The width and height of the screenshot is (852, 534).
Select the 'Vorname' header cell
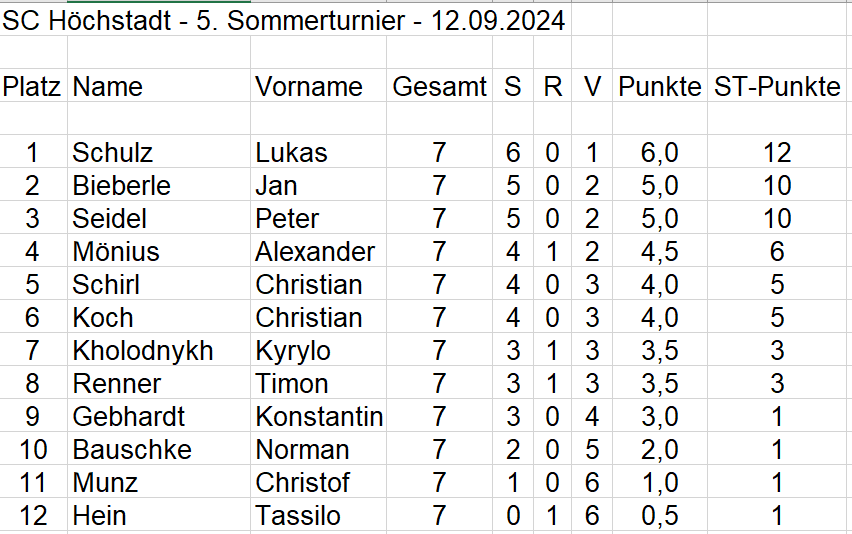coord(308,87)
